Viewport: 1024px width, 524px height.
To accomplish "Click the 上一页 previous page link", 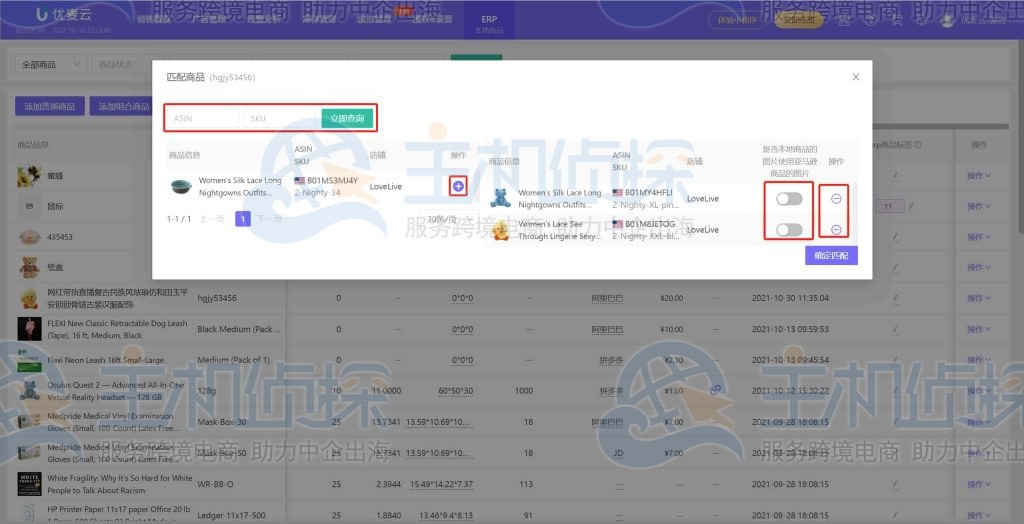I will click(212, 219).
